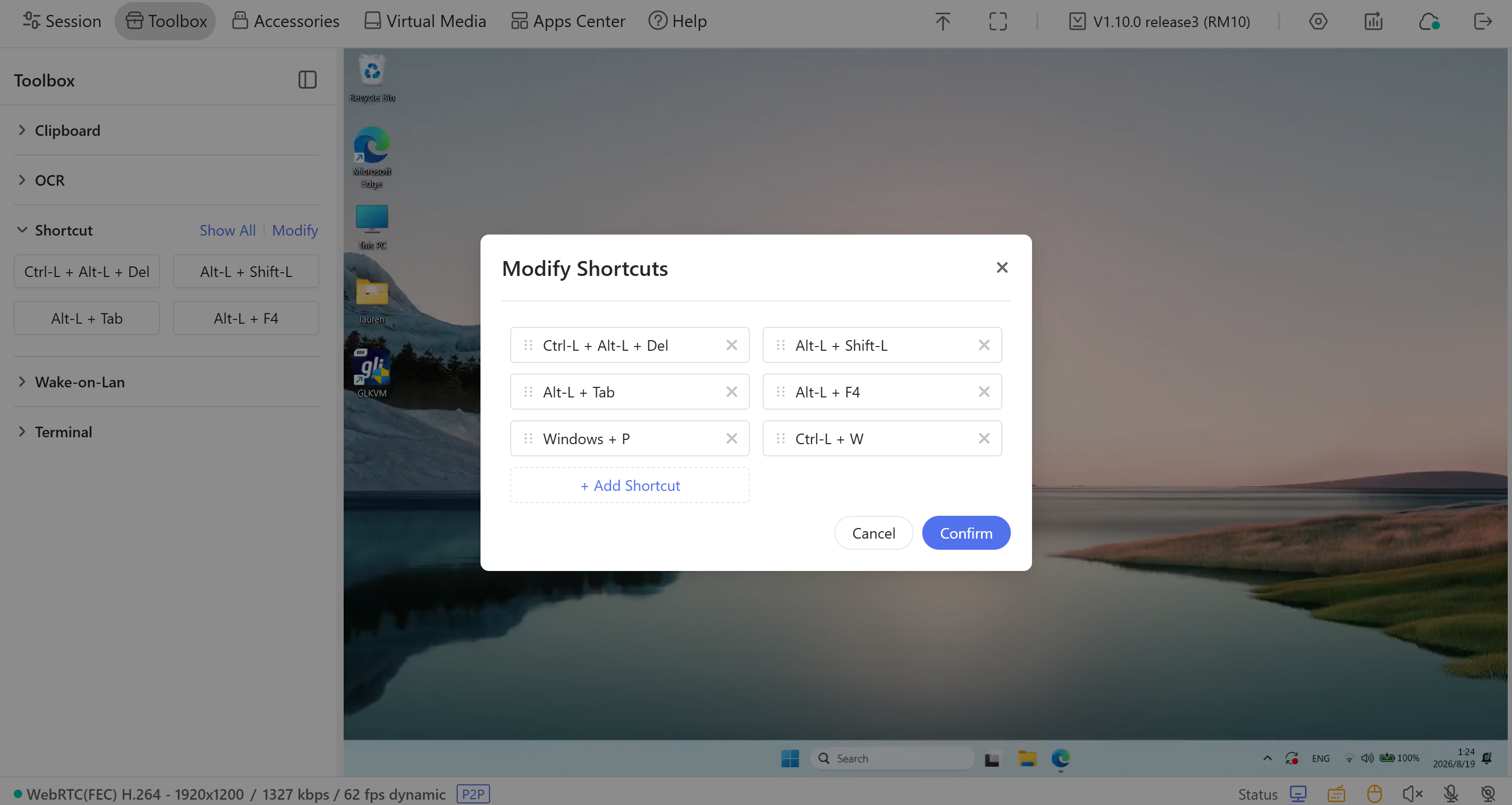Open the GLKVM desktop shortcut
Image resolution: width=1512 pixels, height=805 pixels.
pos(372,374)
